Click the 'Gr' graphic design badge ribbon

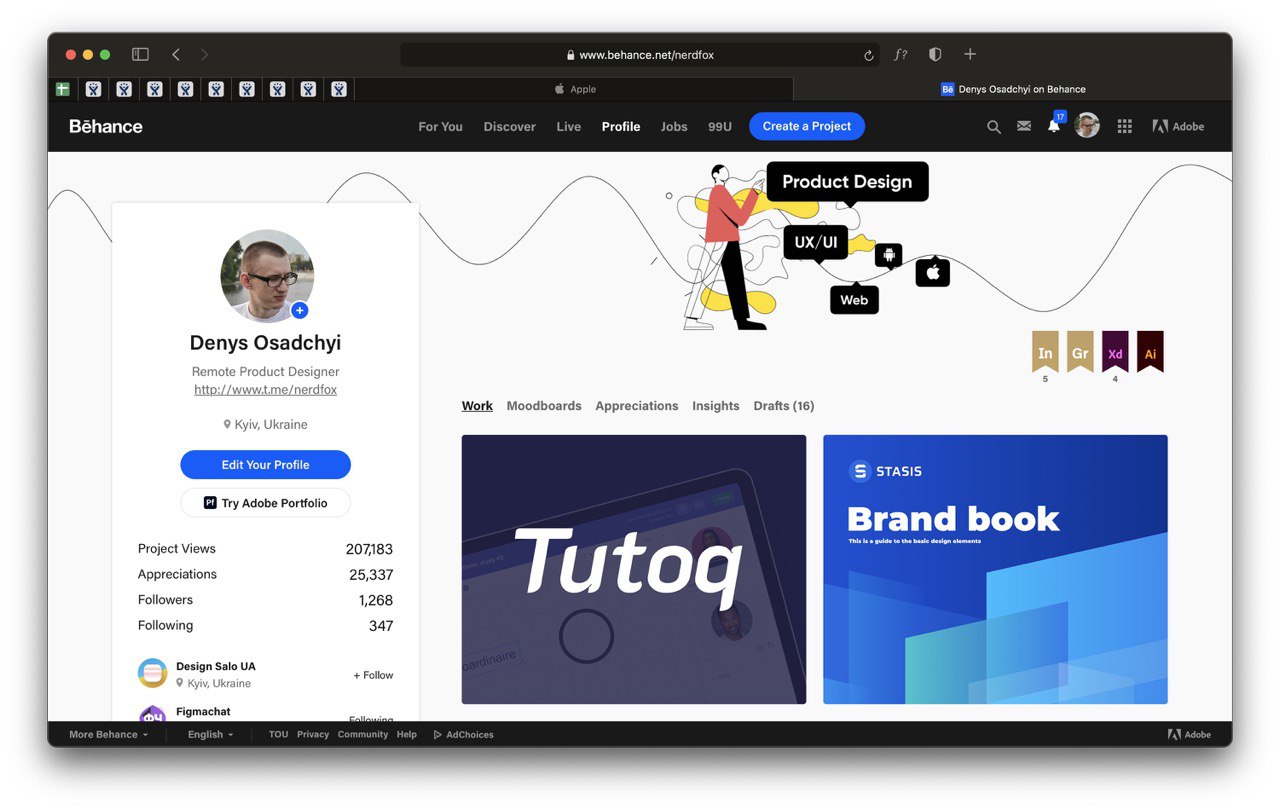pyautogui.click(x=1080, y=351)
